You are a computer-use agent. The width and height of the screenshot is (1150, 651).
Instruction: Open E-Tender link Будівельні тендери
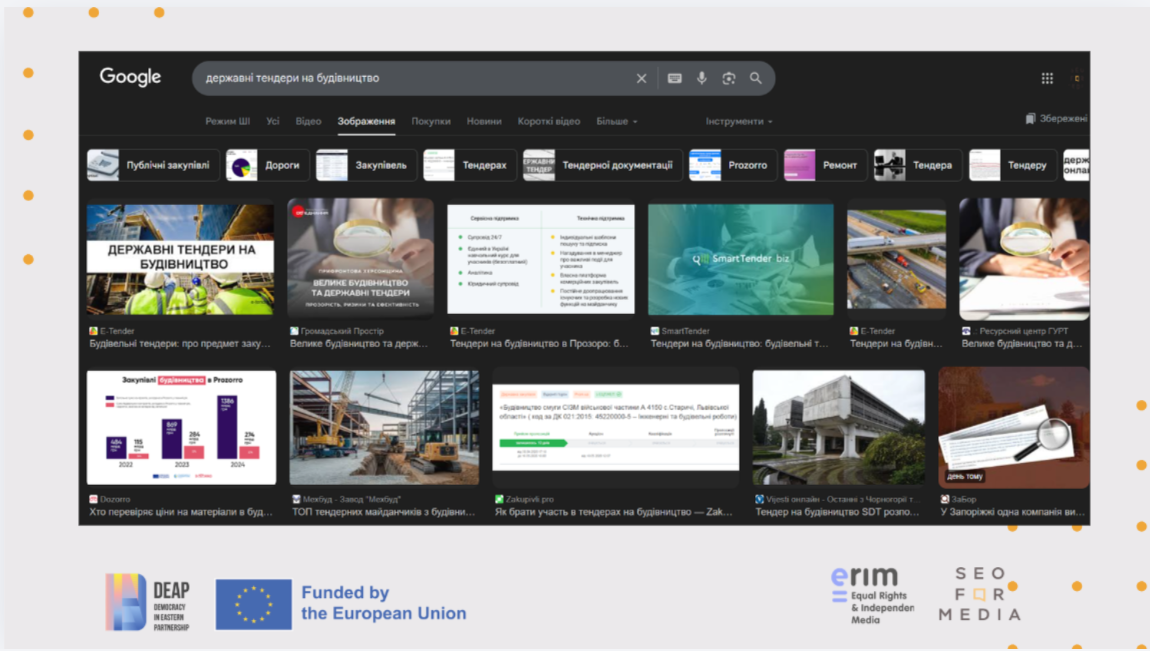pos(180,343)
